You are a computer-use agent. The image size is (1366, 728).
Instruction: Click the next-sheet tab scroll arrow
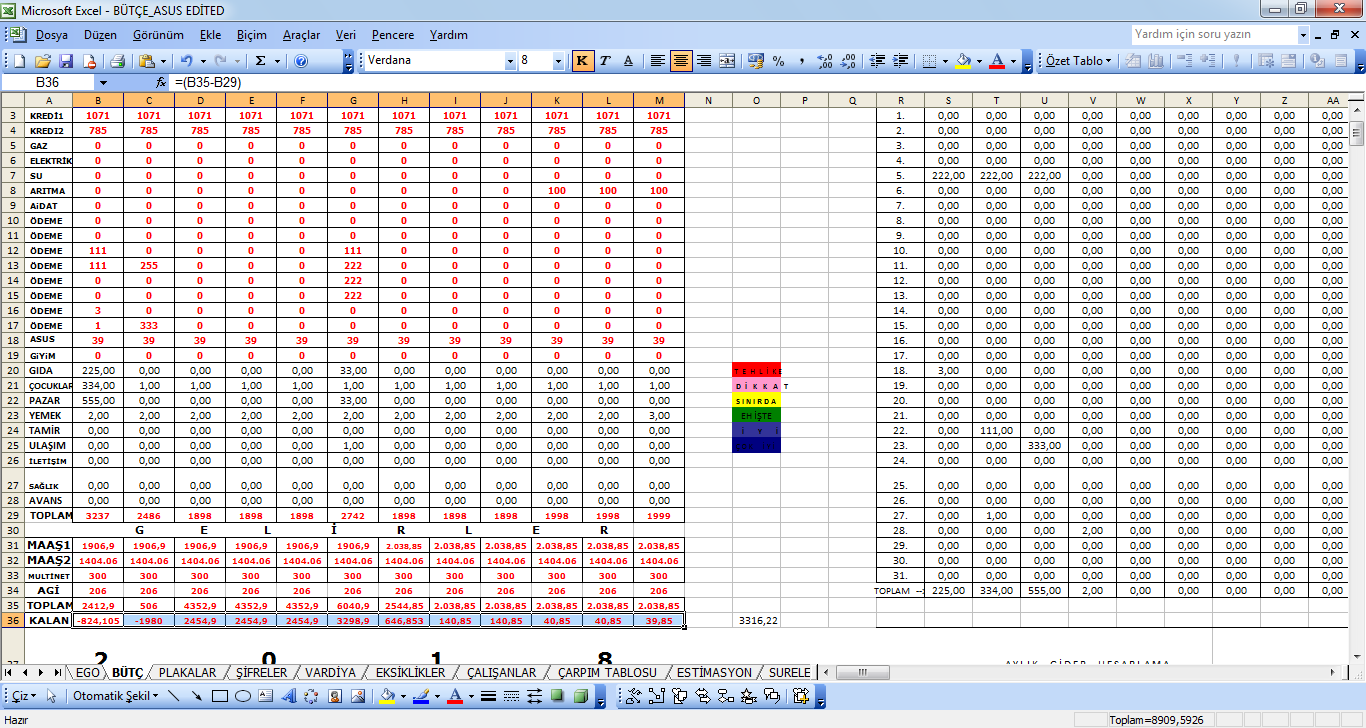[x=41, y=672]
